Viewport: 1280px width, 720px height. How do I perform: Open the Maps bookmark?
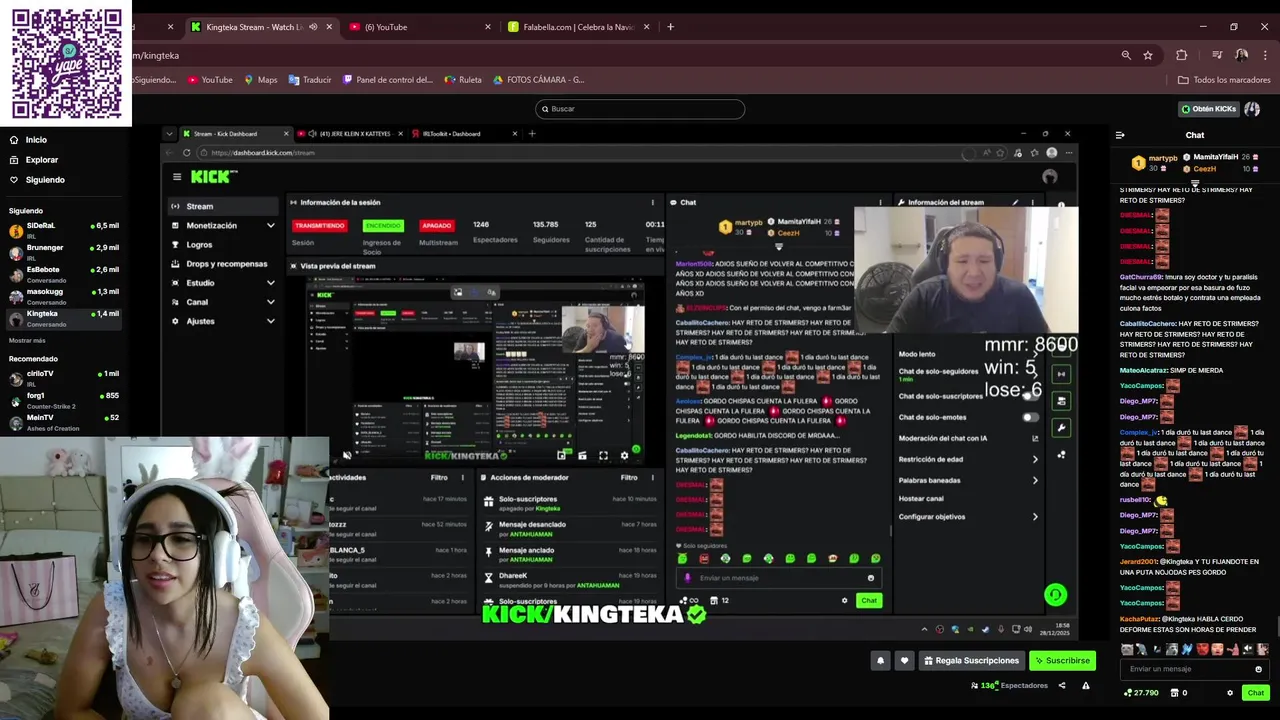coord(260,80)
